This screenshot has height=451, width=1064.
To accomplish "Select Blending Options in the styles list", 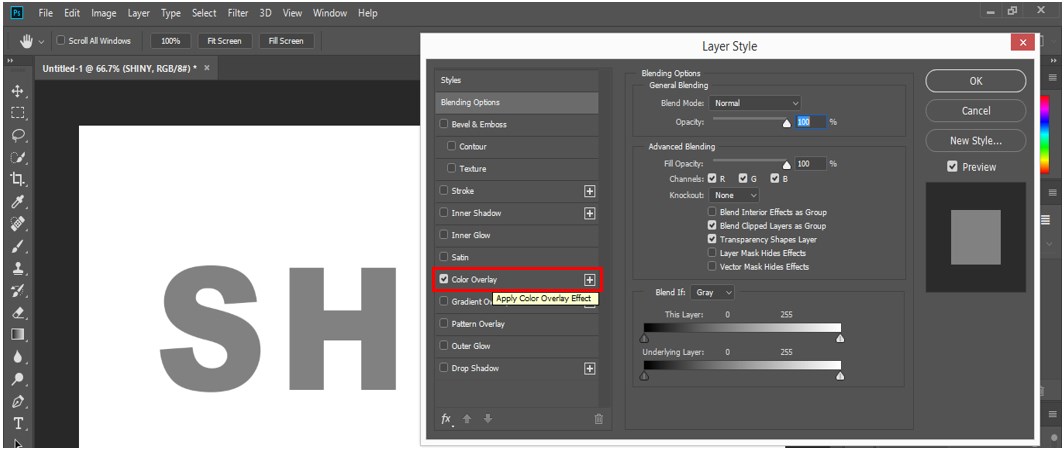I will (516, 102).
